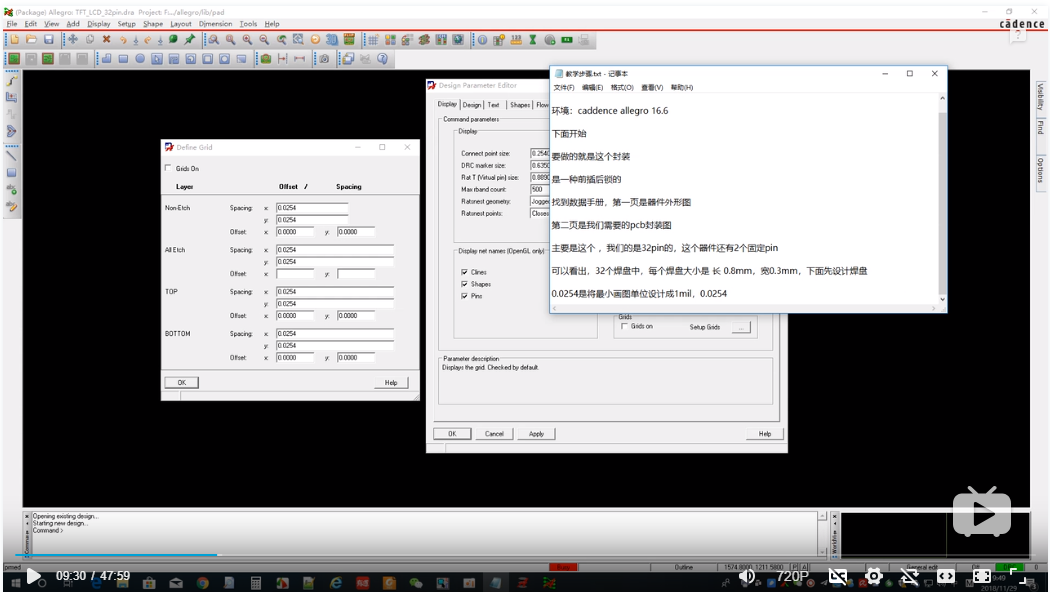Click OK in Define Grid dialog

tap(181, 382)
